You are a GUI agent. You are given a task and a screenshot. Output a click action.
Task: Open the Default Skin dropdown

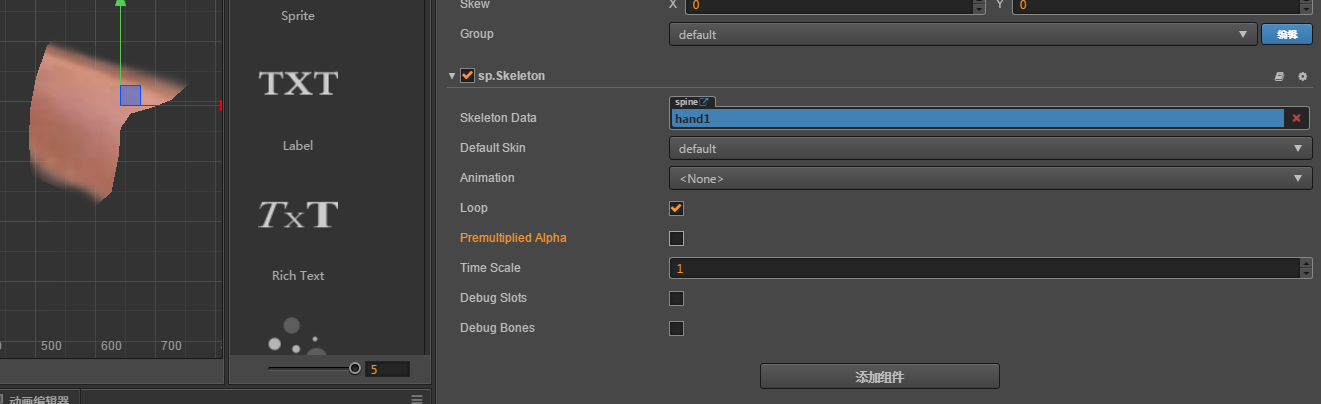pos(989,148)
